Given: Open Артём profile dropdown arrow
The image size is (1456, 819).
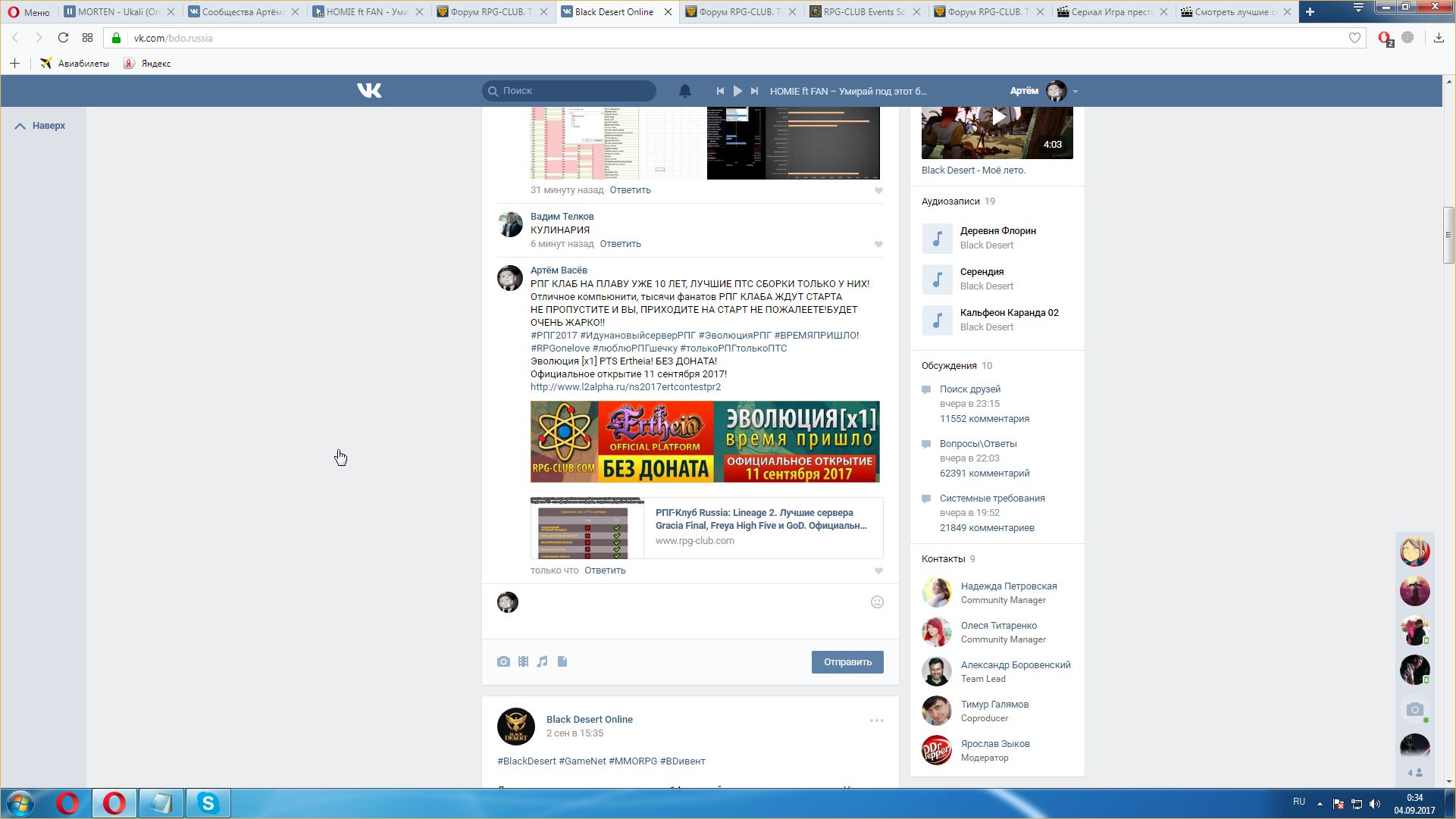Looking at the screenshot, I should pyautogui.click(x=1075, y=92).
